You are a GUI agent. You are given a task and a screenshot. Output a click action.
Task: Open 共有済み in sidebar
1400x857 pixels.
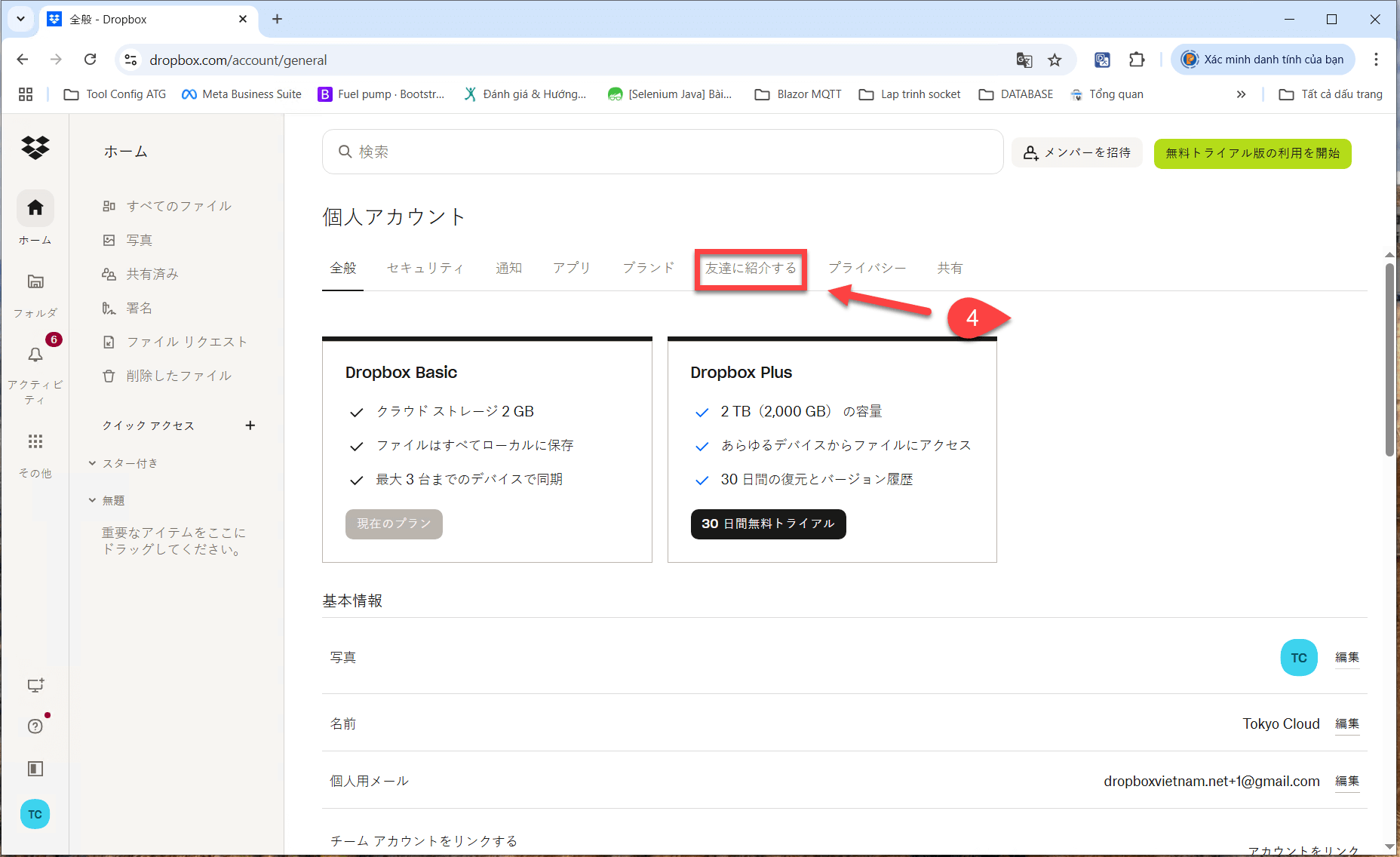tap(141, 274)
